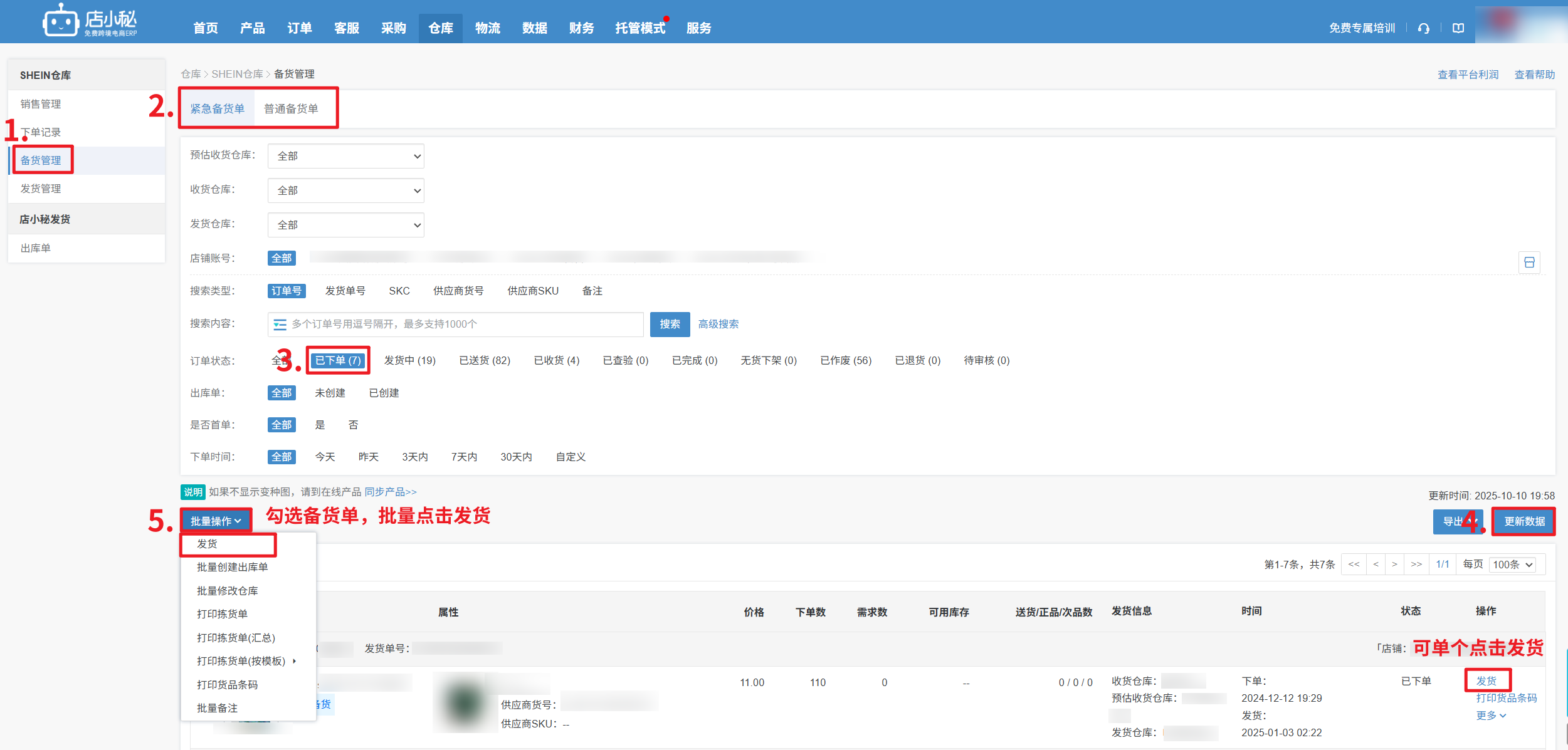Click the collapse filter panel icon
Viewport: 1568px width, 750px height.
point(1529,263)
